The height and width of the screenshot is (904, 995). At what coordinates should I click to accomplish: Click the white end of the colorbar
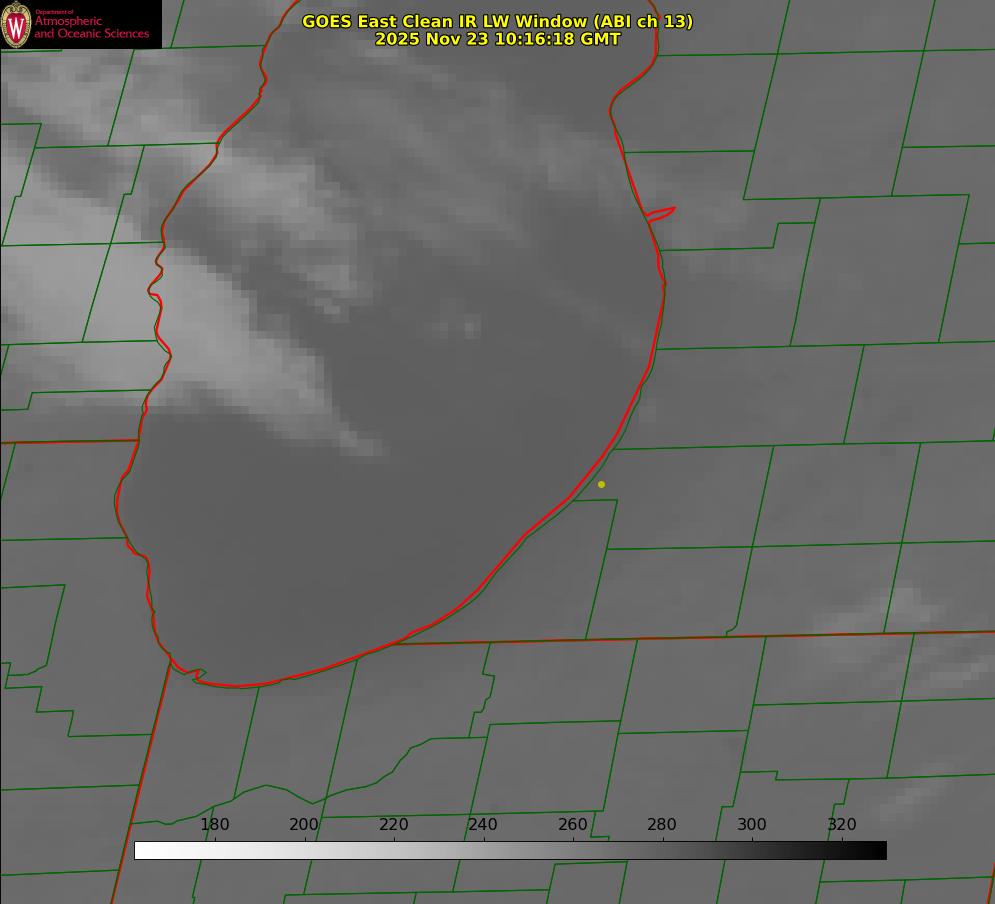tap(141, 850)
